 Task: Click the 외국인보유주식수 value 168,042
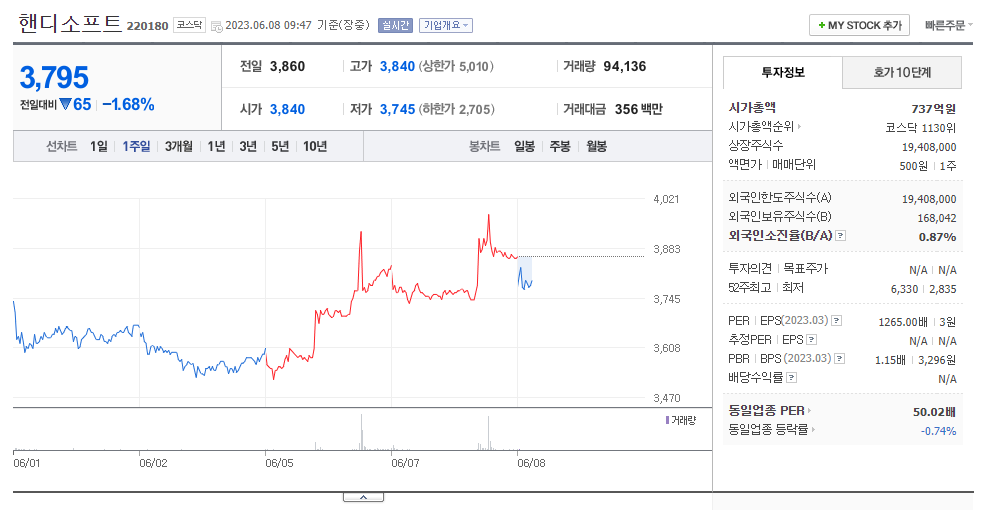(937, 218)
